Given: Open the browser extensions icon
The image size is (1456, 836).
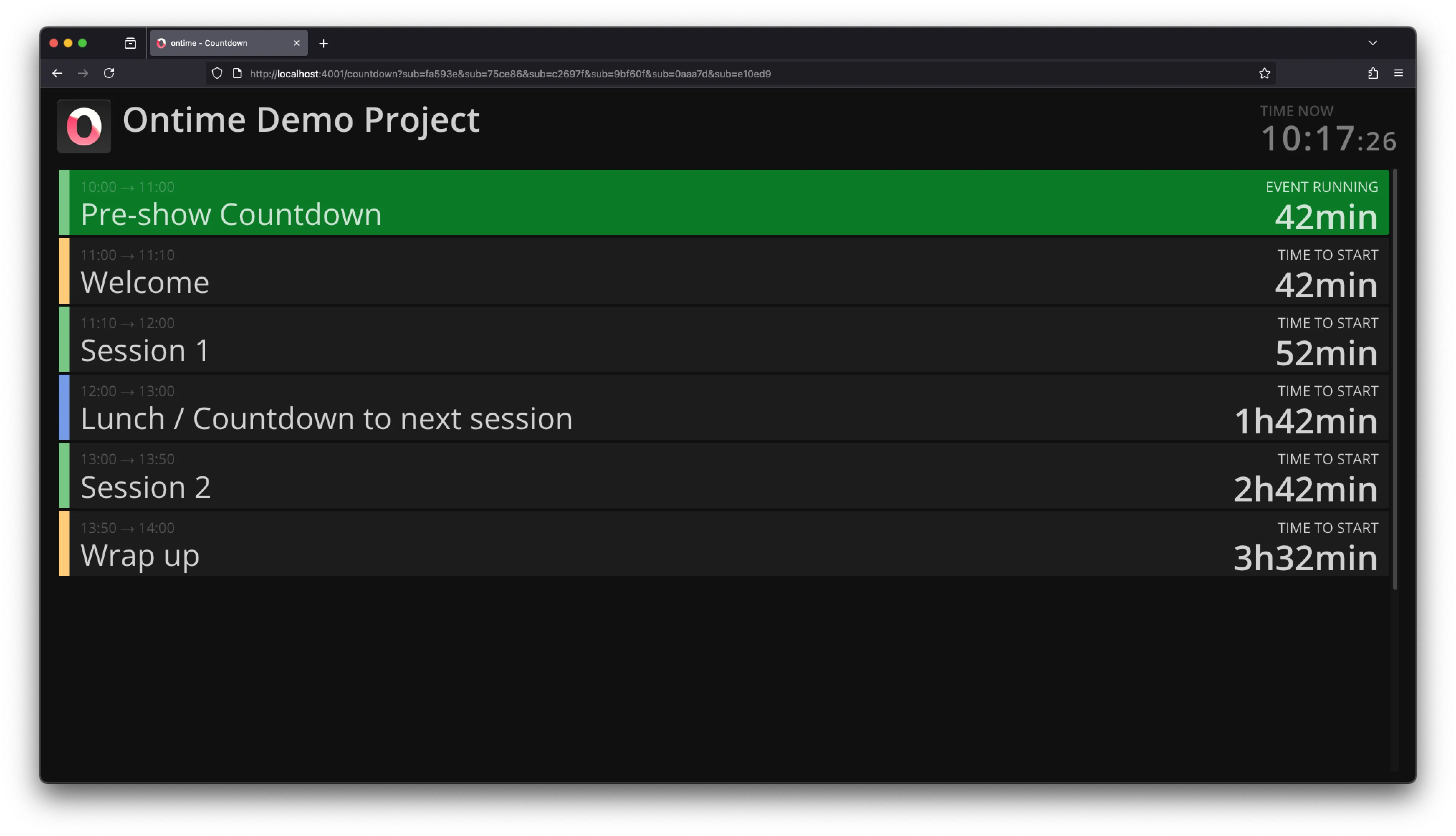Looking at the screenshot, I should (1373, 73).
